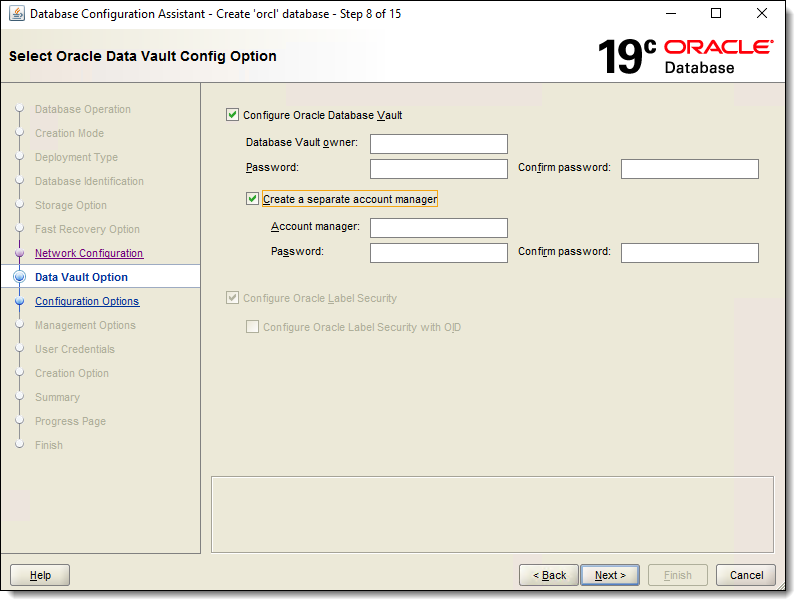Check Configure Oracle Label Security with OID
The width and height of the screenshot is (801, 606).
tap(252, 327)
